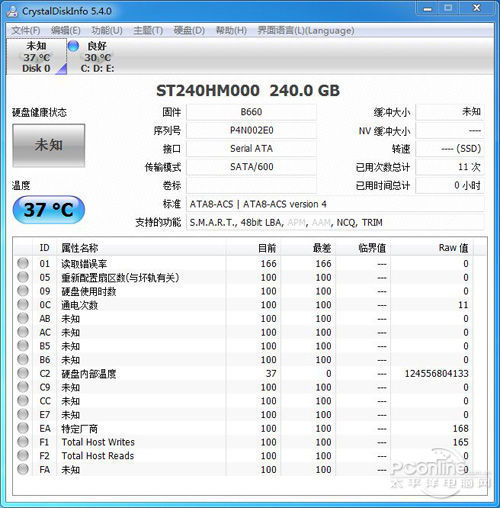
Task: Click the CrystalDiskInfo title bar icon
Action: [x=12, y=11]
